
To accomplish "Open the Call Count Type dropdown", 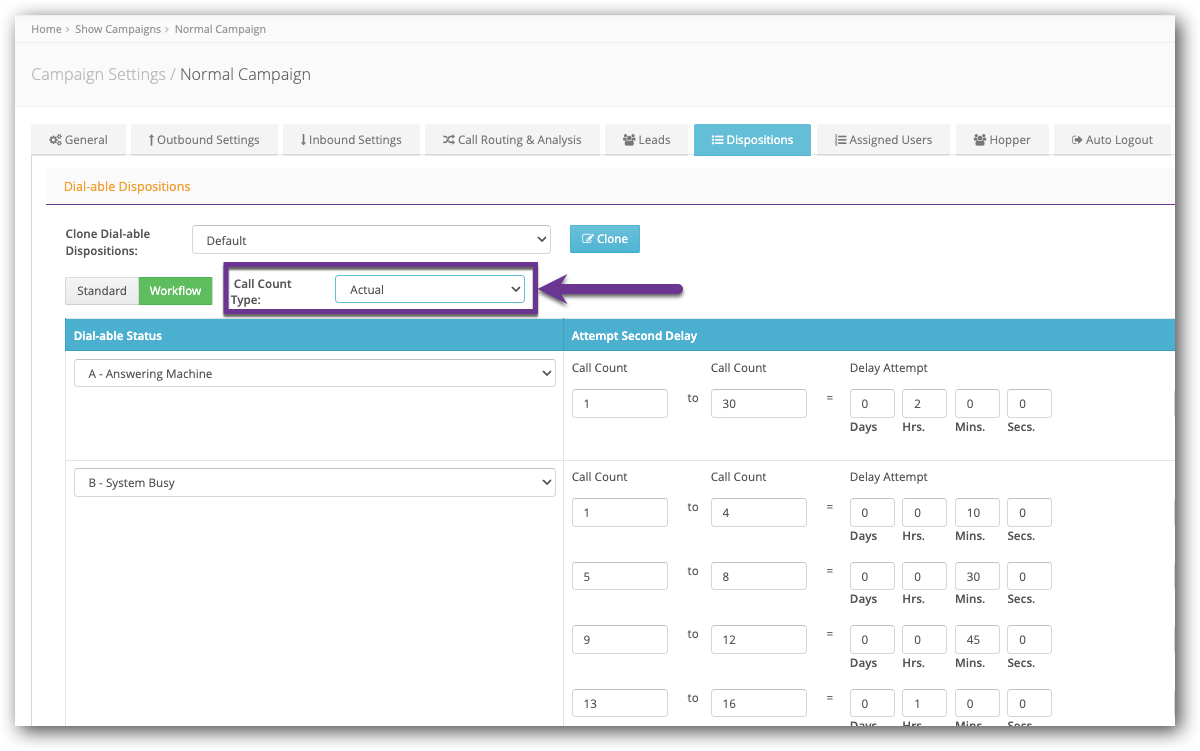I will click(x=430, y=290).
